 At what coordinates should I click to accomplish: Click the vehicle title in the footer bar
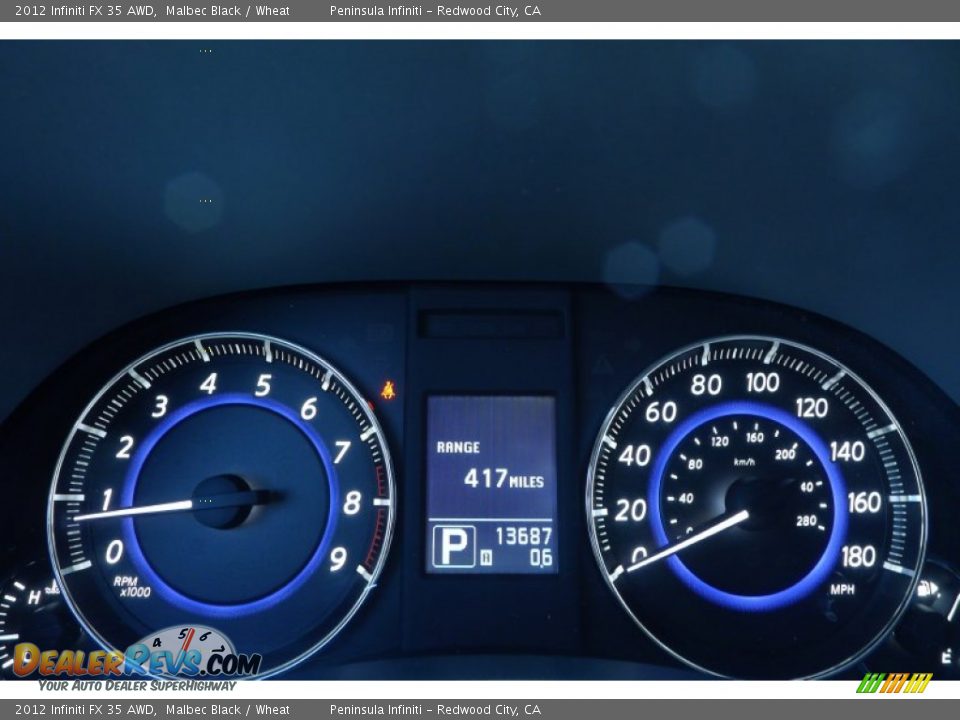pyautogui.click(x=152, y=710)
